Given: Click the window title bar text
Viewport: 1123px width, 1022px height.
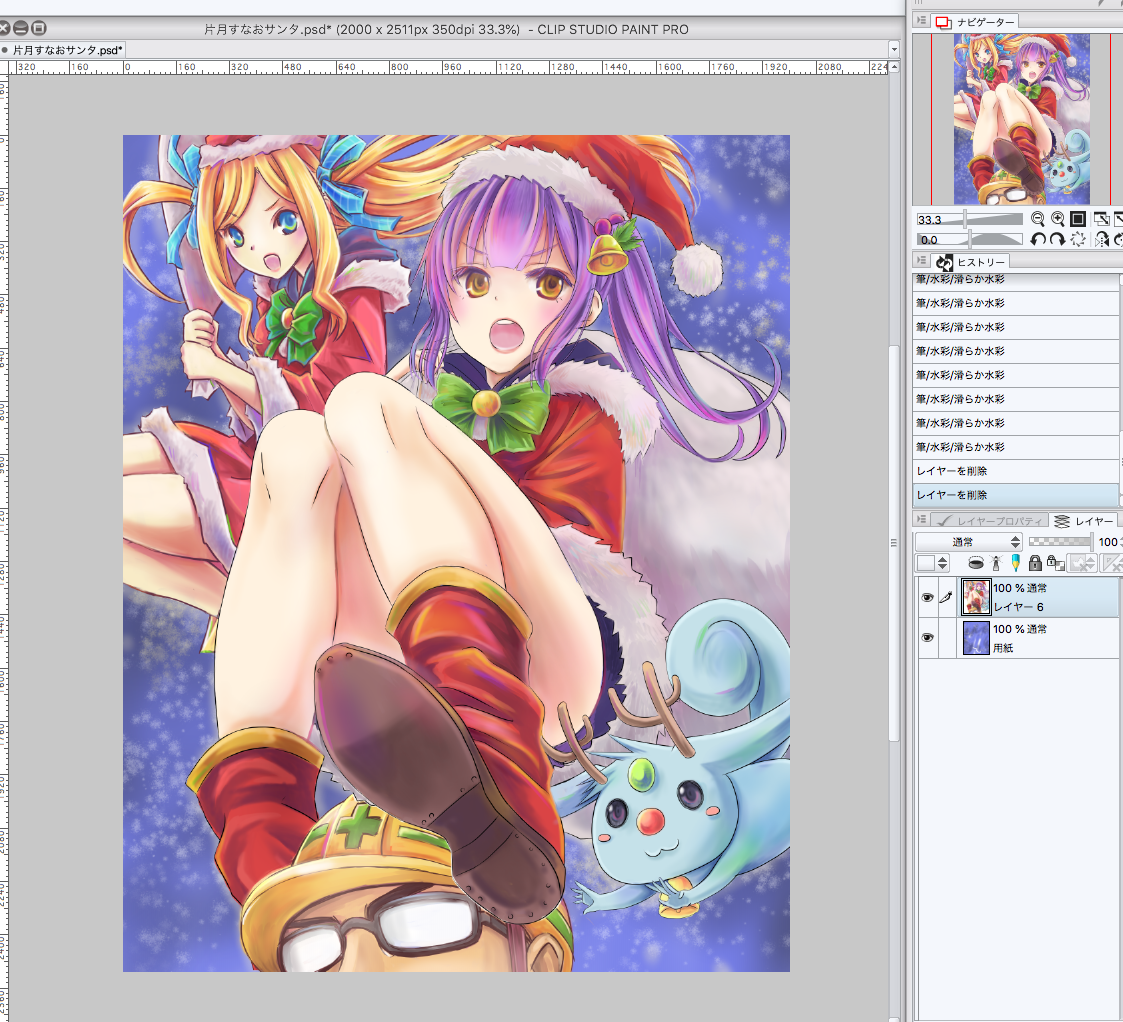Looking at the screenshot, I should tap(446, 29).
